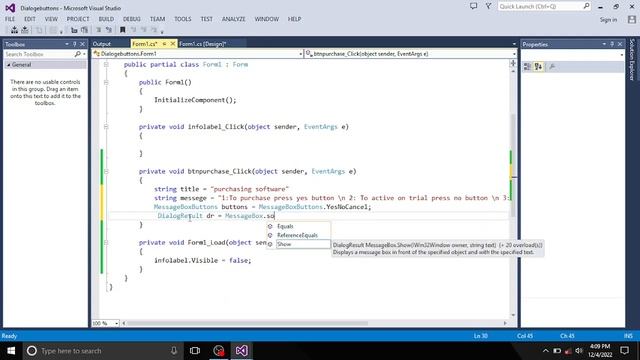Image resolution: width=640 pixels, height=360 pixels.
Task: Open the volume control in system tray
Action: coord(579,351)
